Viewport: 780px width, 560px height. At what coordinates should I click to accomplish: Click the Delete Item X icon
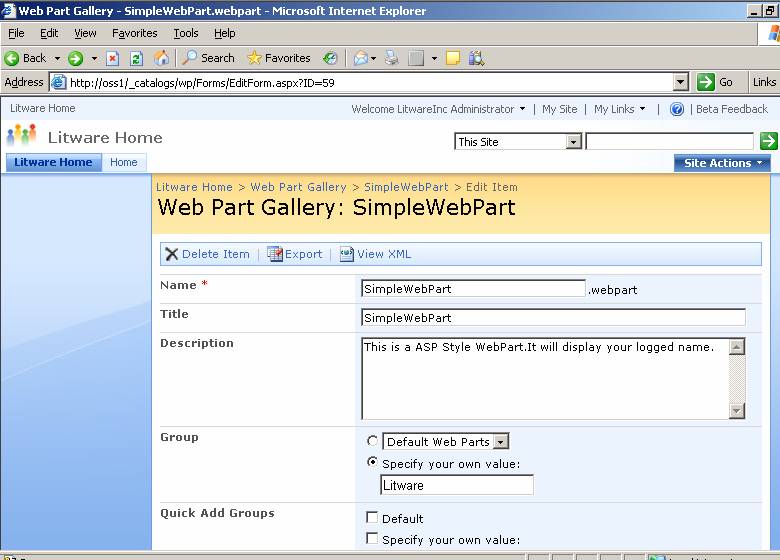tap(172, 254)
